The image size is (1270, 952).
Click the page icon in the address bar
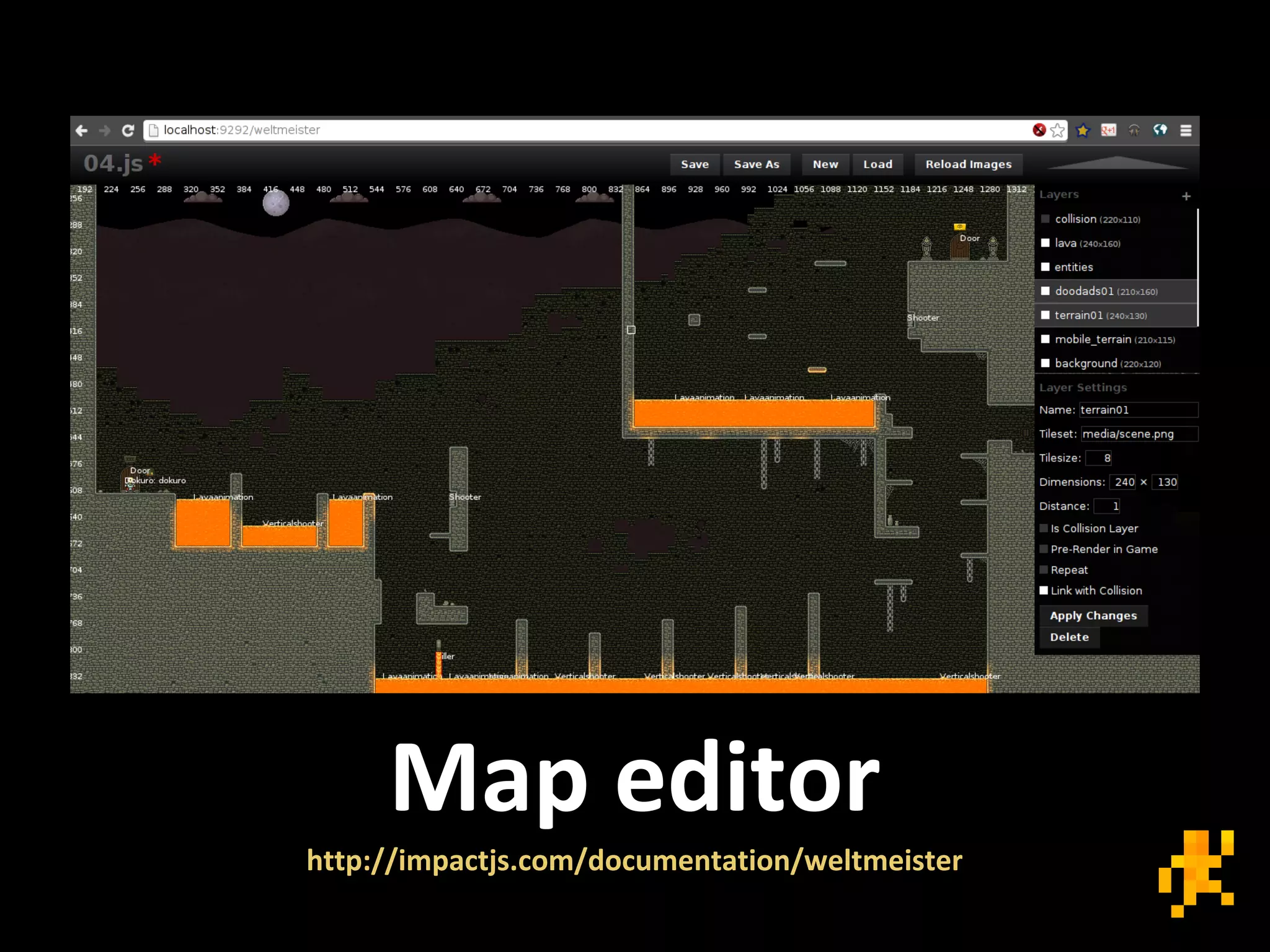coord(154,130)
